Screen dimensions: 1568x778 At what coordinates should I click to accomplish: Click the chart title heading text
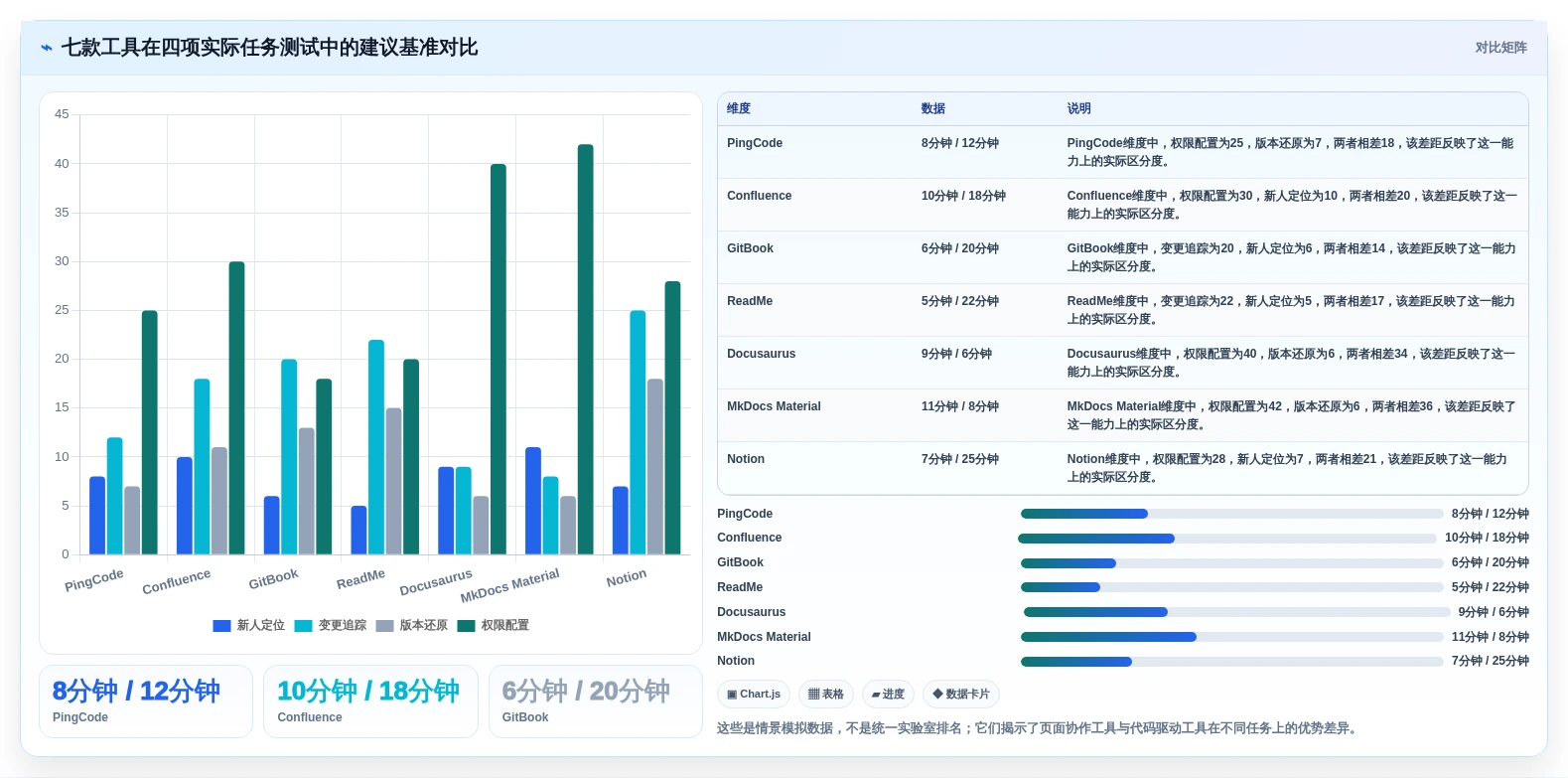(270, 48)
